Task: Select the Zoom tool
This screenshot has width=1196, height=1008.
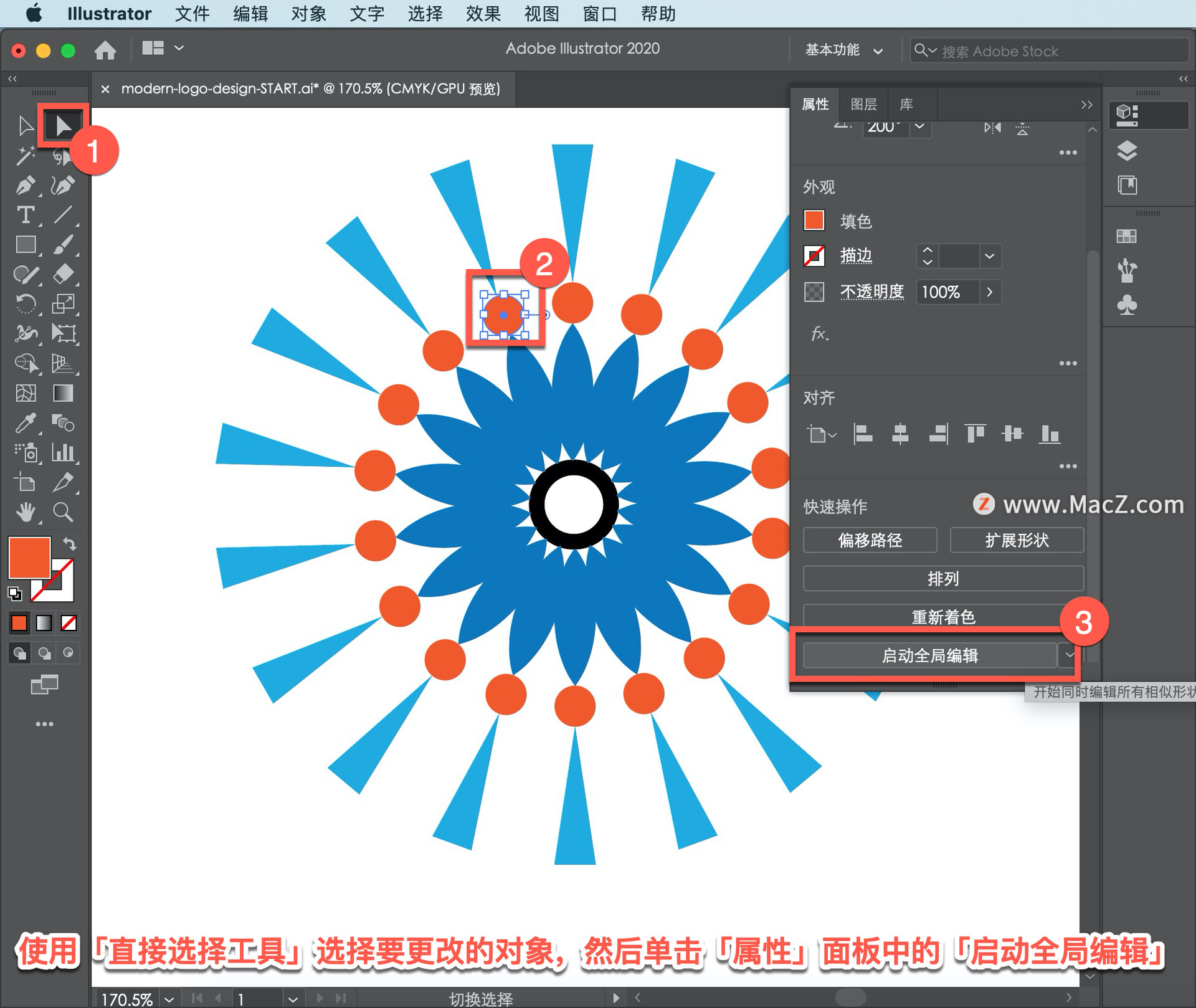Action: (63, 512)
